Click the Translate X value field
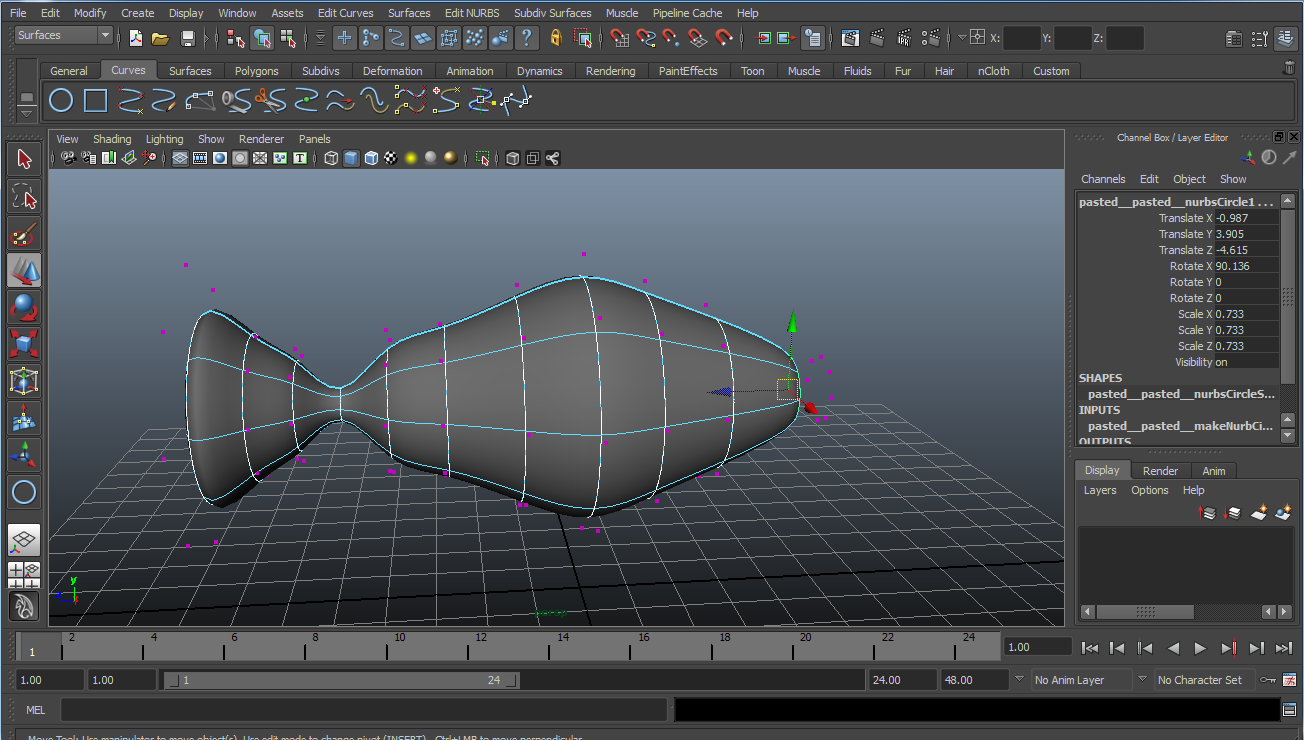 (x=1246, y=218)
